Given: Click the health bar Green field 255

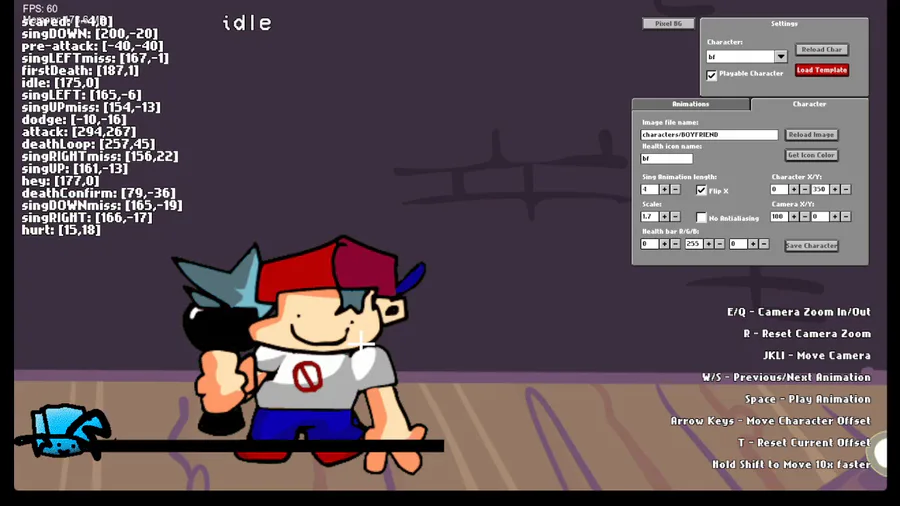Looking at the screenshot, I should (694, 244).
